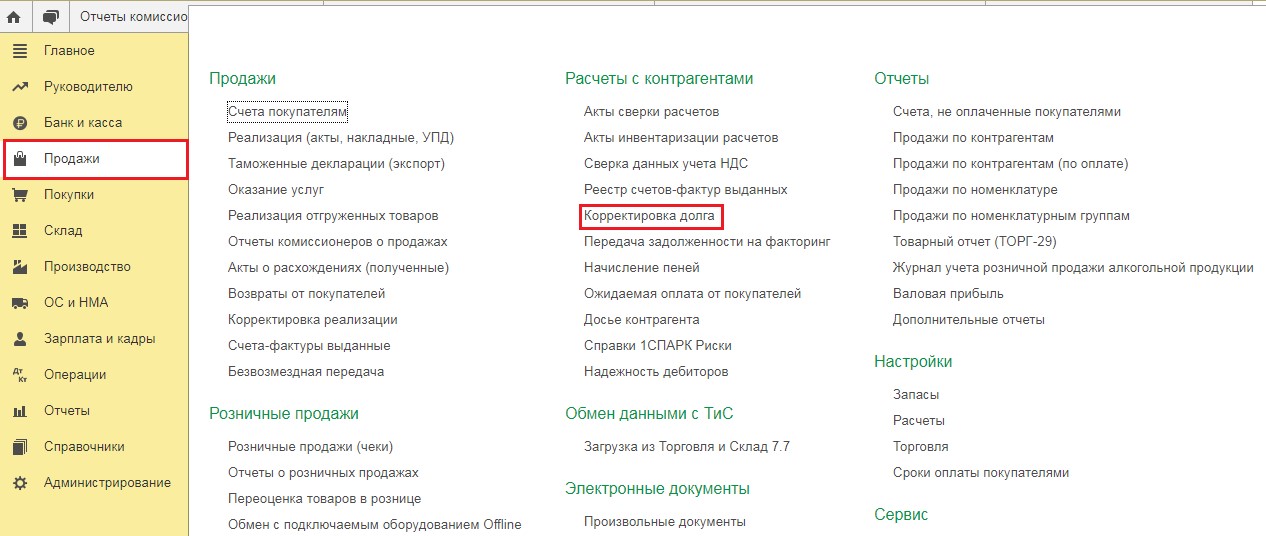Open Счета покупателям link
Screen dimensions: 1266x536
point(288,112)
